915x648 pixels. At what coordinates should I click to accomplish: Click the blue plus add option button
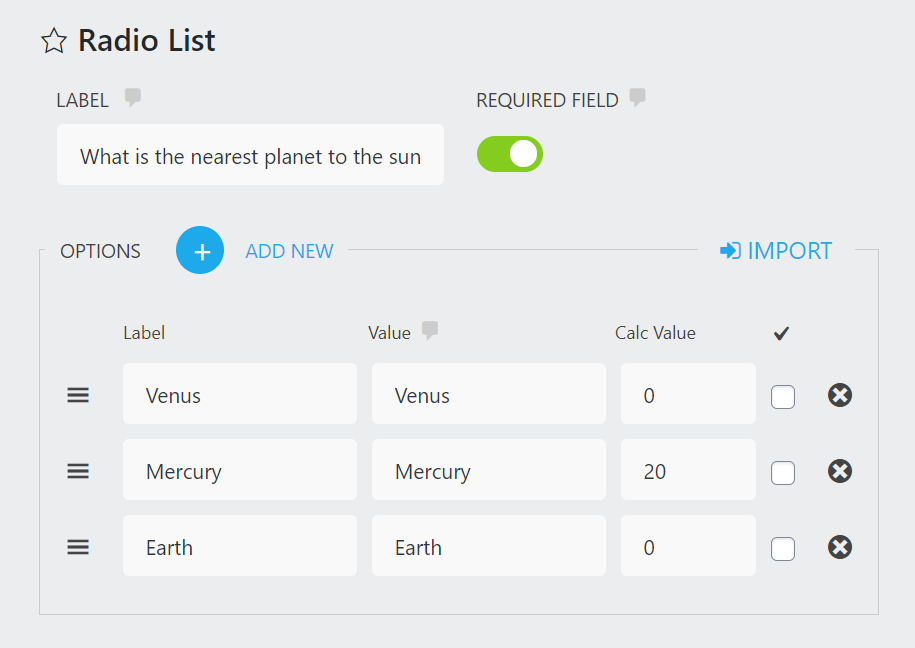tap(200, 250)
